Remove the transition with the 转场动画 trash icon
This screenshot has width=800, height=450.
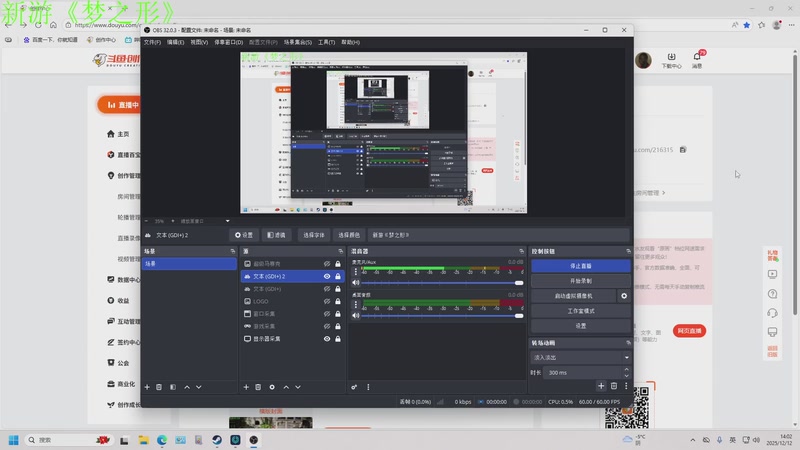click(x=614, y=386)
